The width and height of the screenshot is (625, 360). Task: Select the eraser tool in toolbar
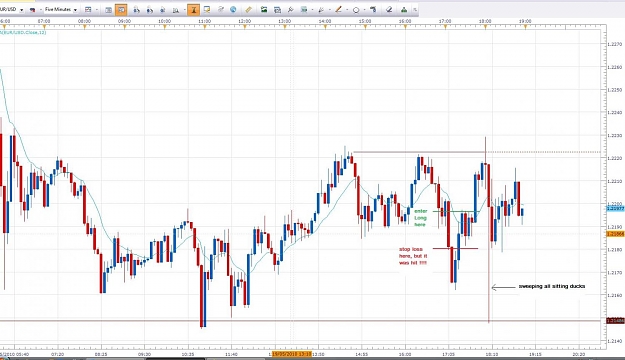pyautogui.click(x=389, y=10)
